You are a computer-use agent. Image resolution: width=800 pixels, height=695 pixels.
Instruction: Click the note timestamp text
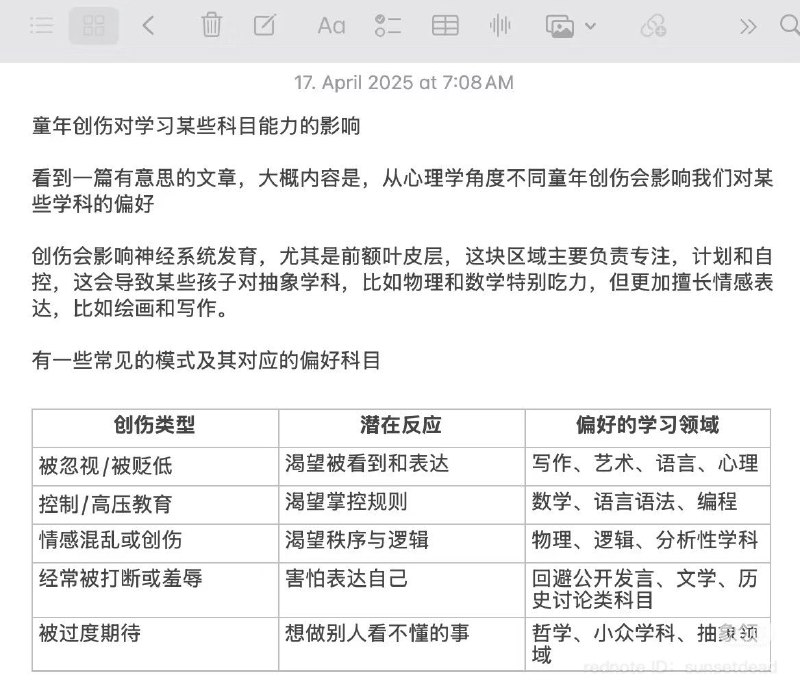[405, 84]
